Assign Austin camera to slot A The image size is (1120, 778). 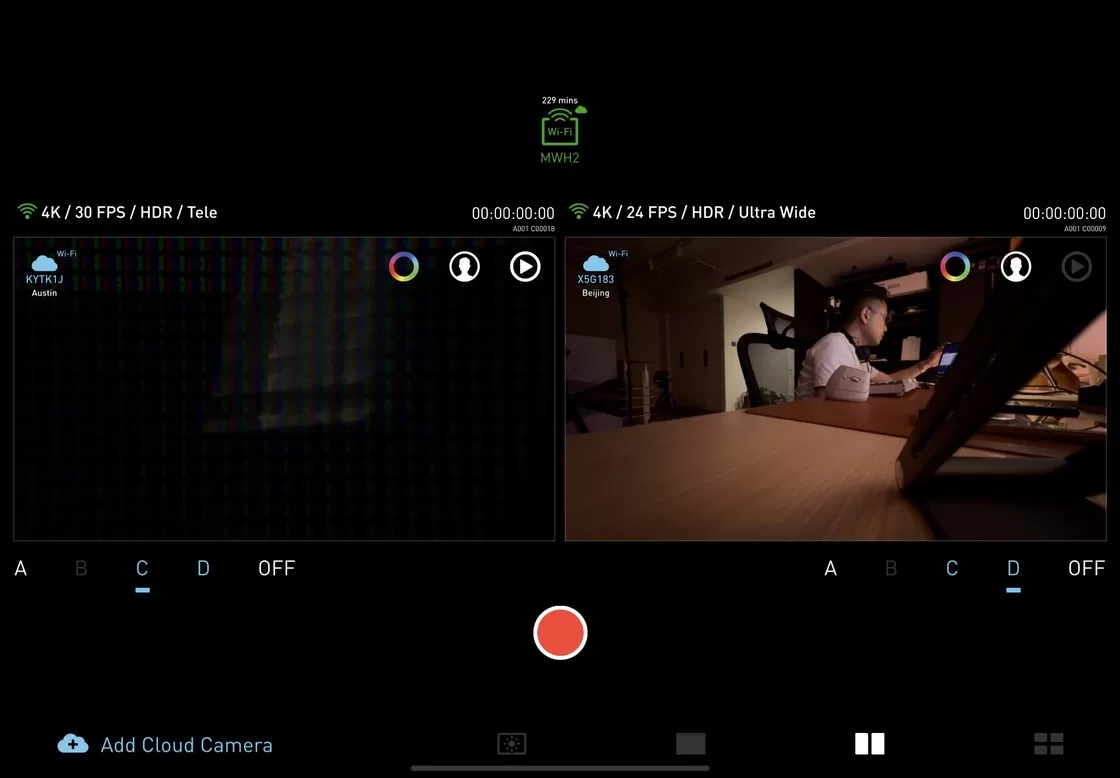click(21, 569)
